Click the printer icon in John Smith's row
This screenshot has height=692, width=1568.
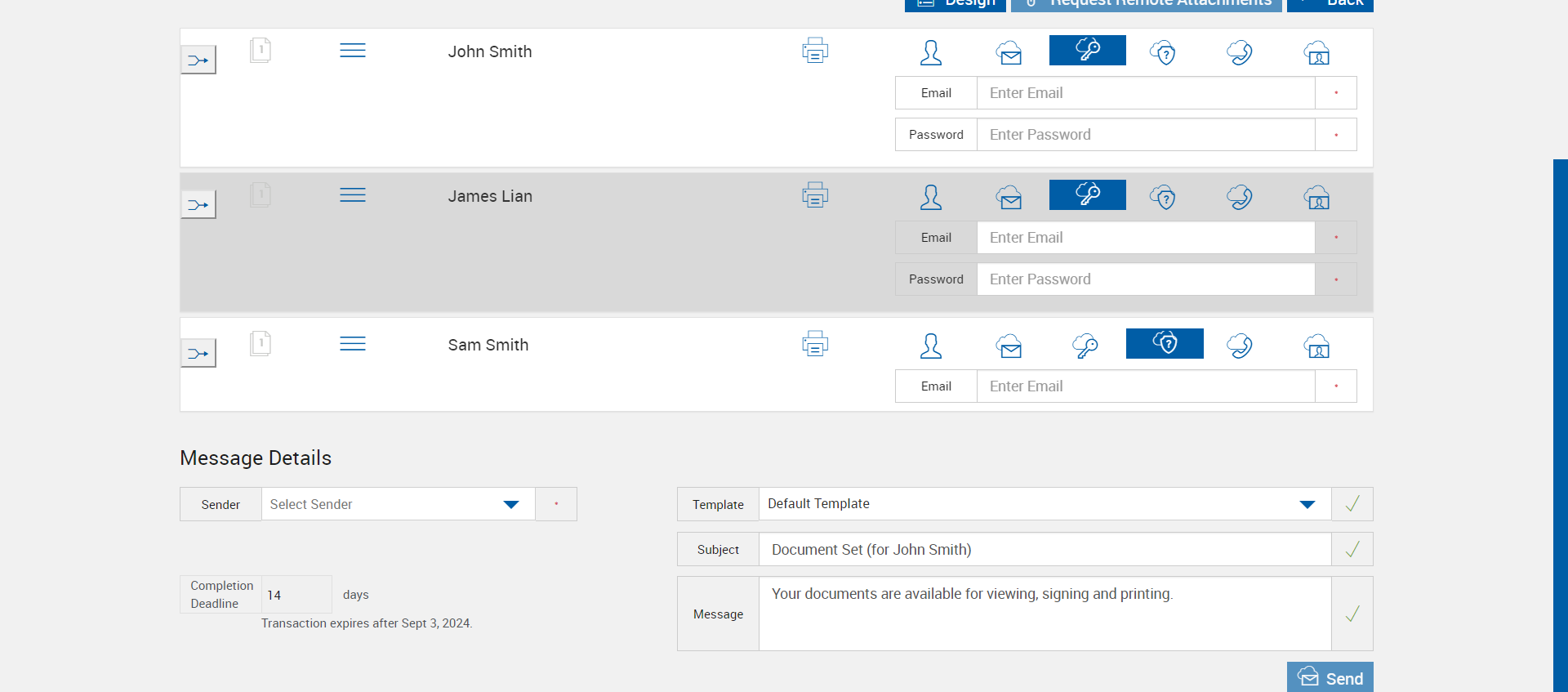click(815, 51)
